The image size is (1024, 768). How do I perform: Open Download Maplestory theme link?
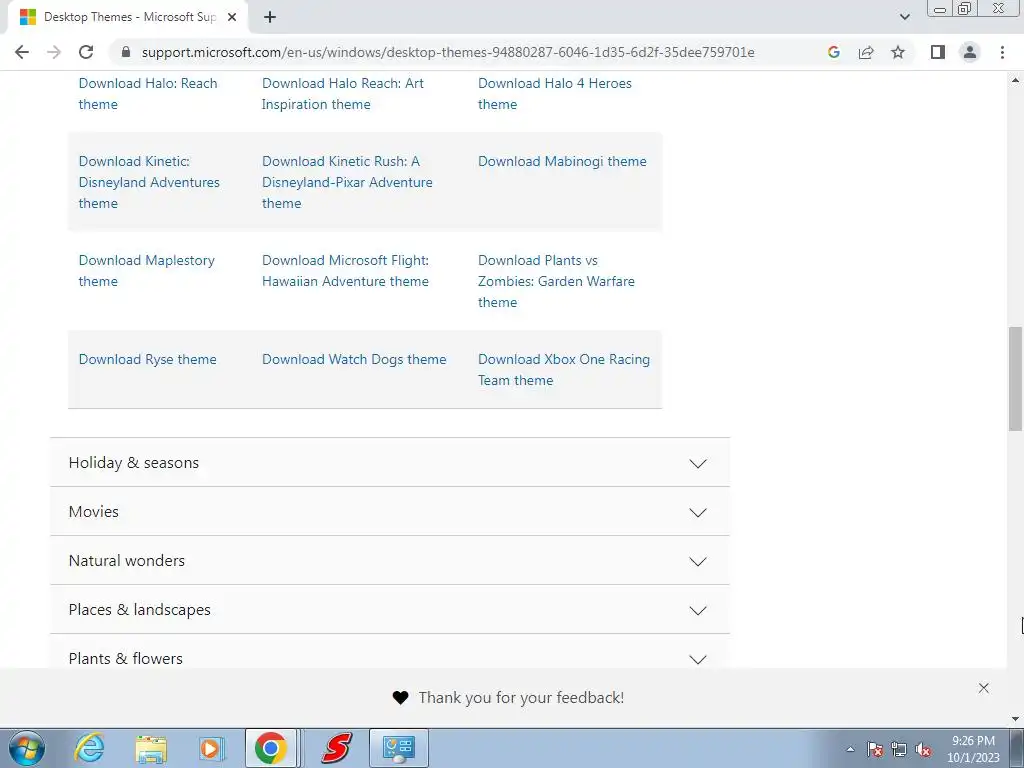pos(147,270)
